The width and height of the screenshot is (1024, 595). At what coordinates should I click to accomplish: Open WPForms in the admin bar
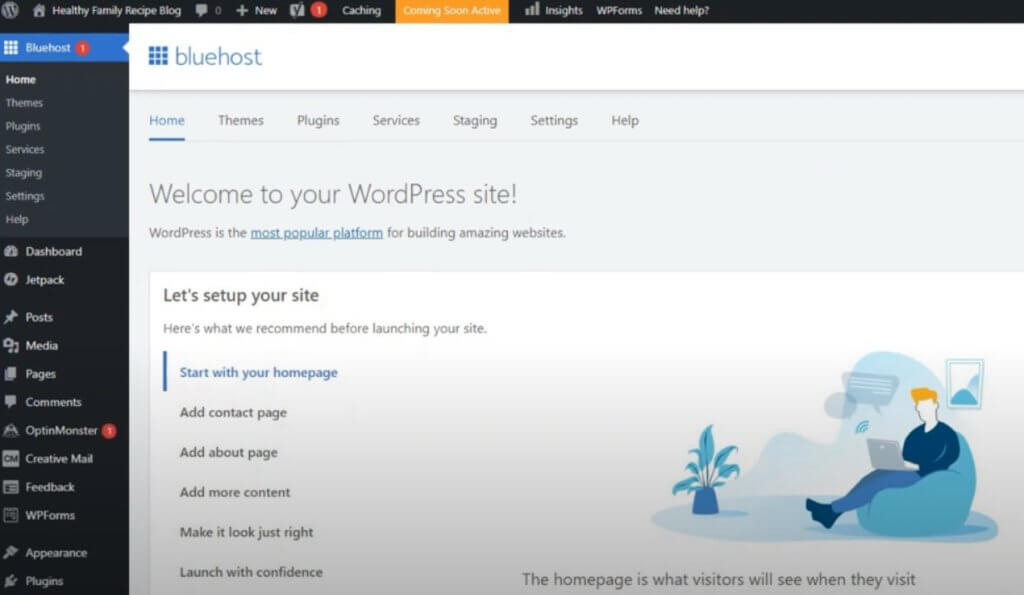click(618, 10)
